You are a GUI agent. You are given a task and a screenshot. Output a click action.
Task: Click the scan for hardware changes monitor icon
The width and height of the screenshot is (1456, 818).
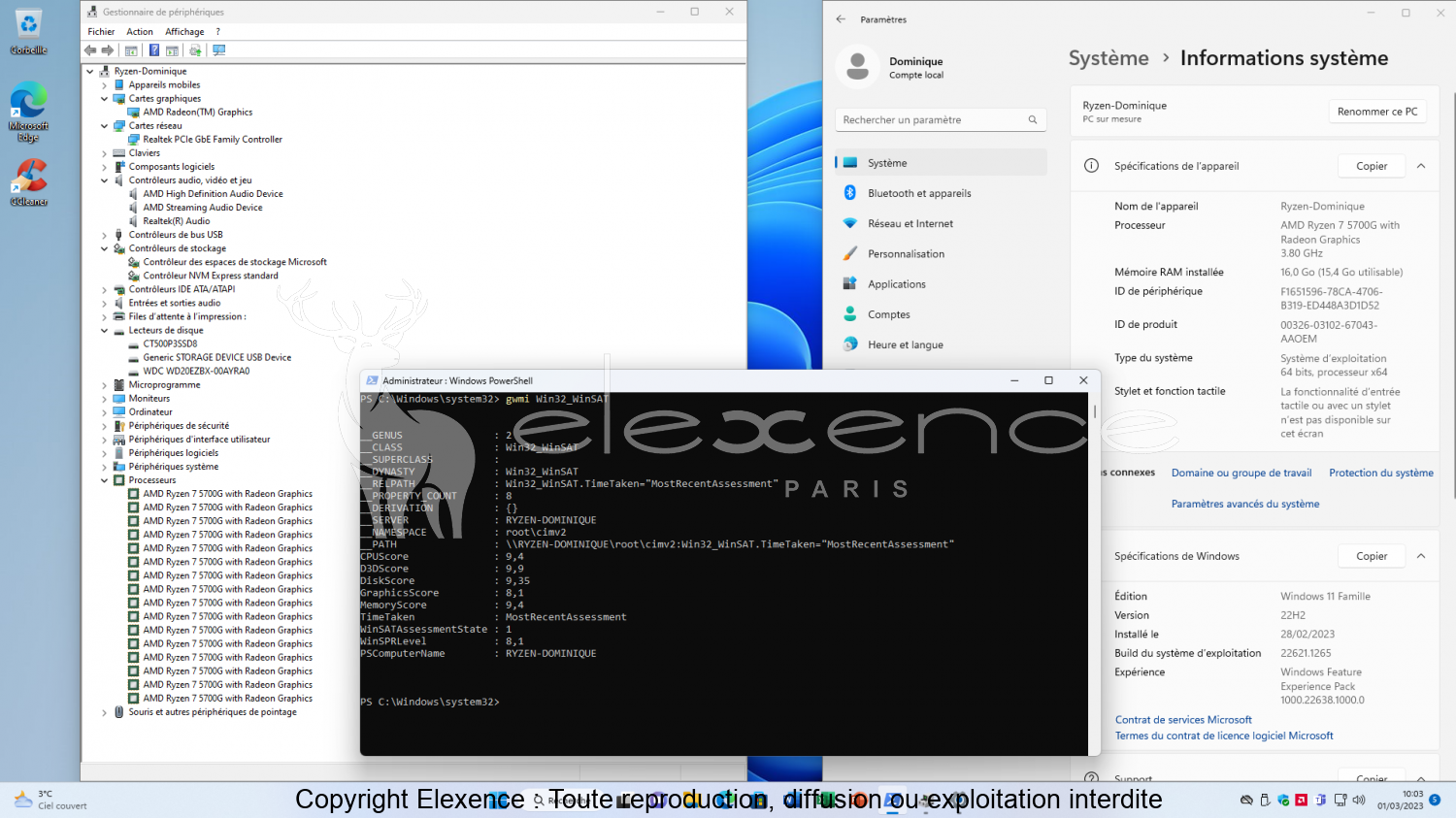[x=219, y=50]
